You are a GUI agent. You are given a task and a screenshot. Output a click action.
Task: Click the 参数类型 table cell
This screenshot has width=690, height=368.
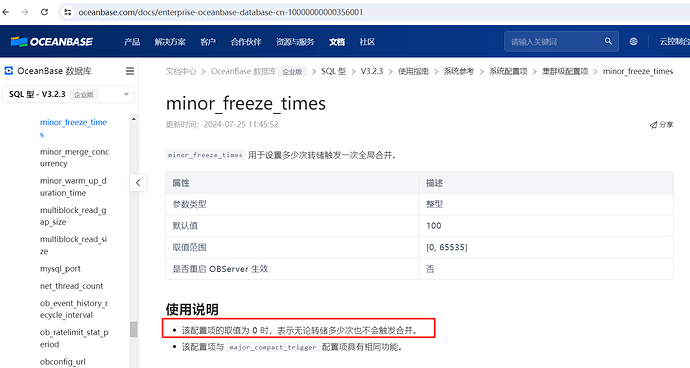click(x=293, y=204)
